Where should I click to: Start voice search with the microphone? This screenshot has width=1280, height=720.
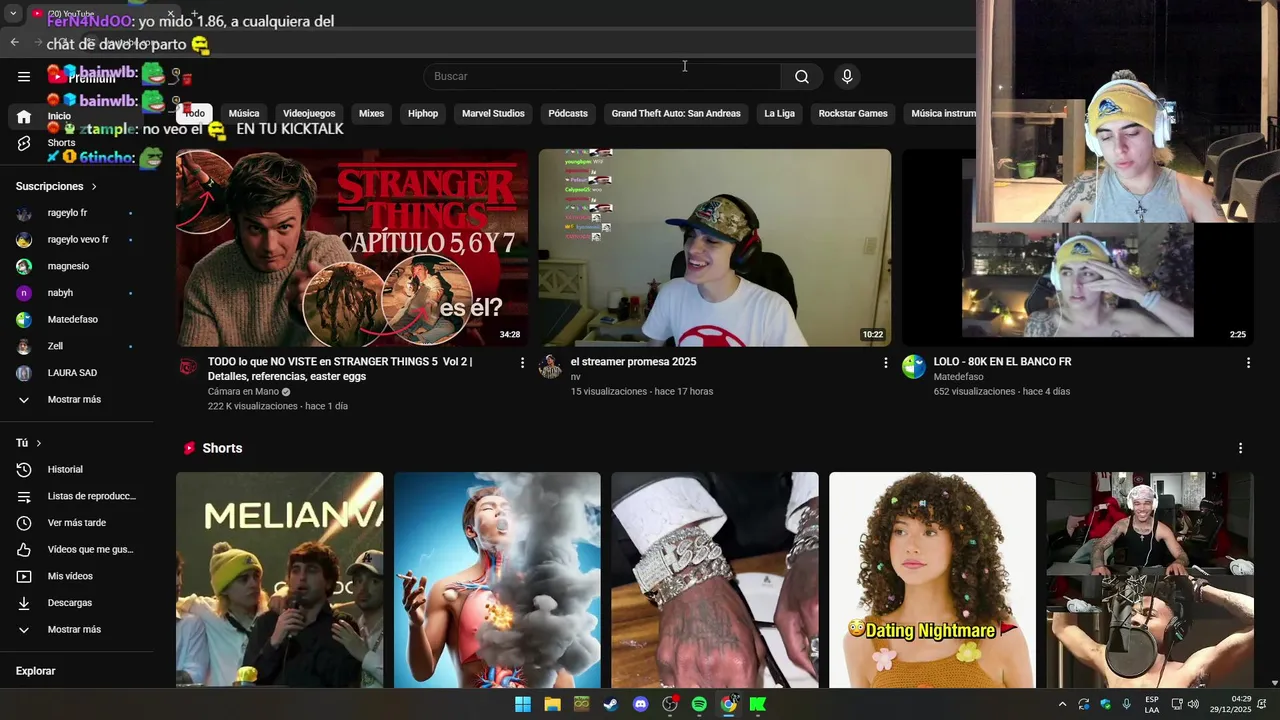pos(847,76)
